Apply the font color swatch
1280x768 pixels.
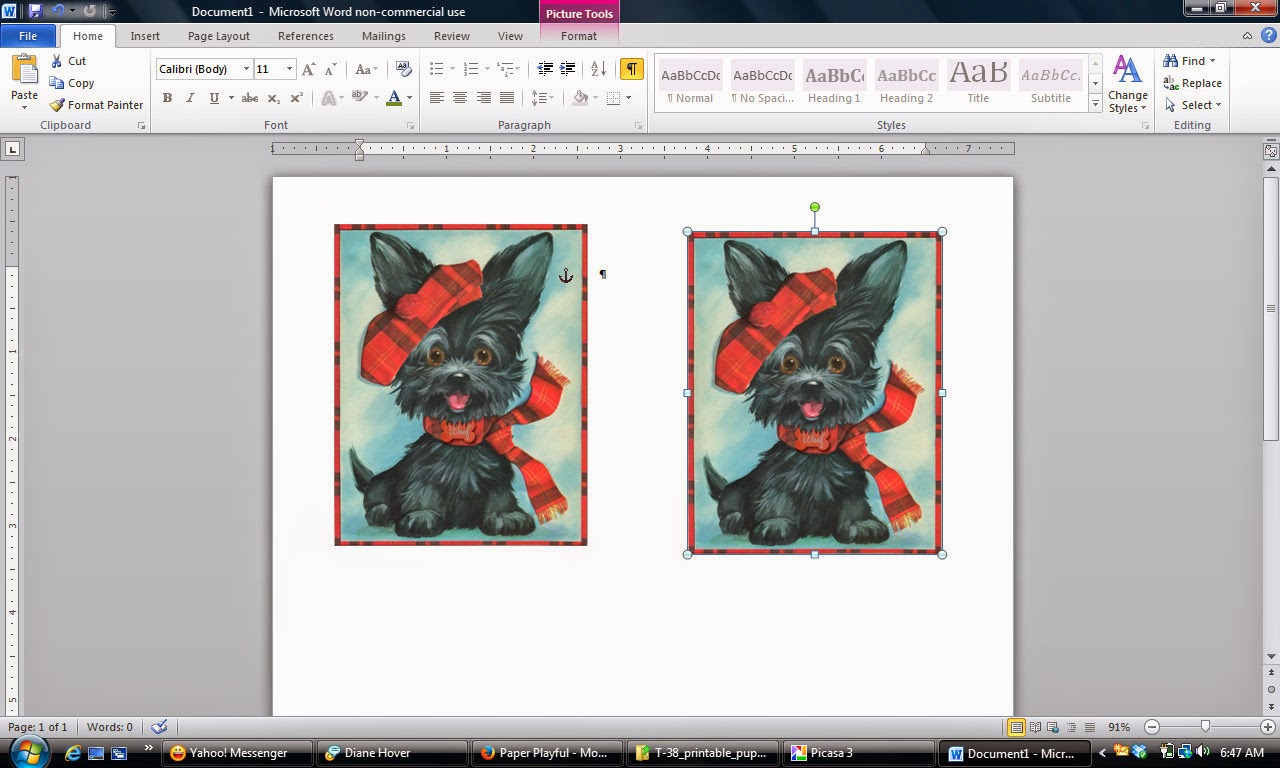point(394,98)
